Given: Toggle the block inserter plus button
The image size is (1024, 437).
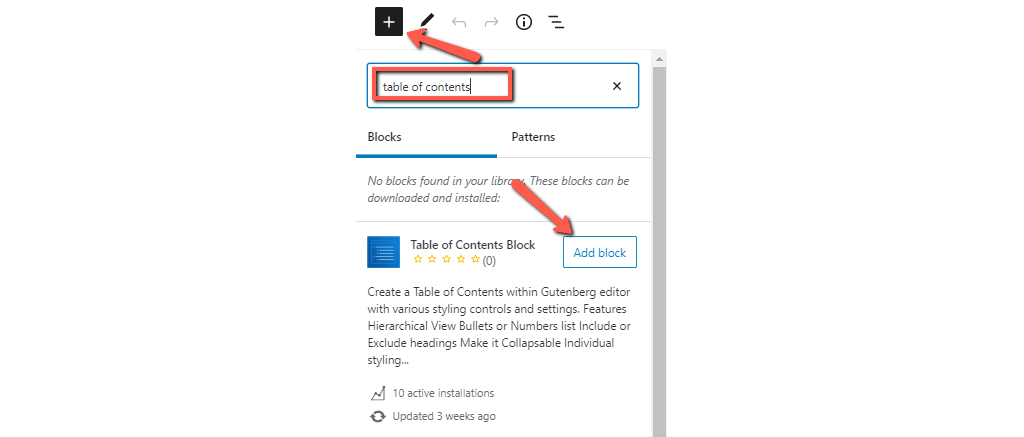Looking at the screenshot, I should [389, 21].
